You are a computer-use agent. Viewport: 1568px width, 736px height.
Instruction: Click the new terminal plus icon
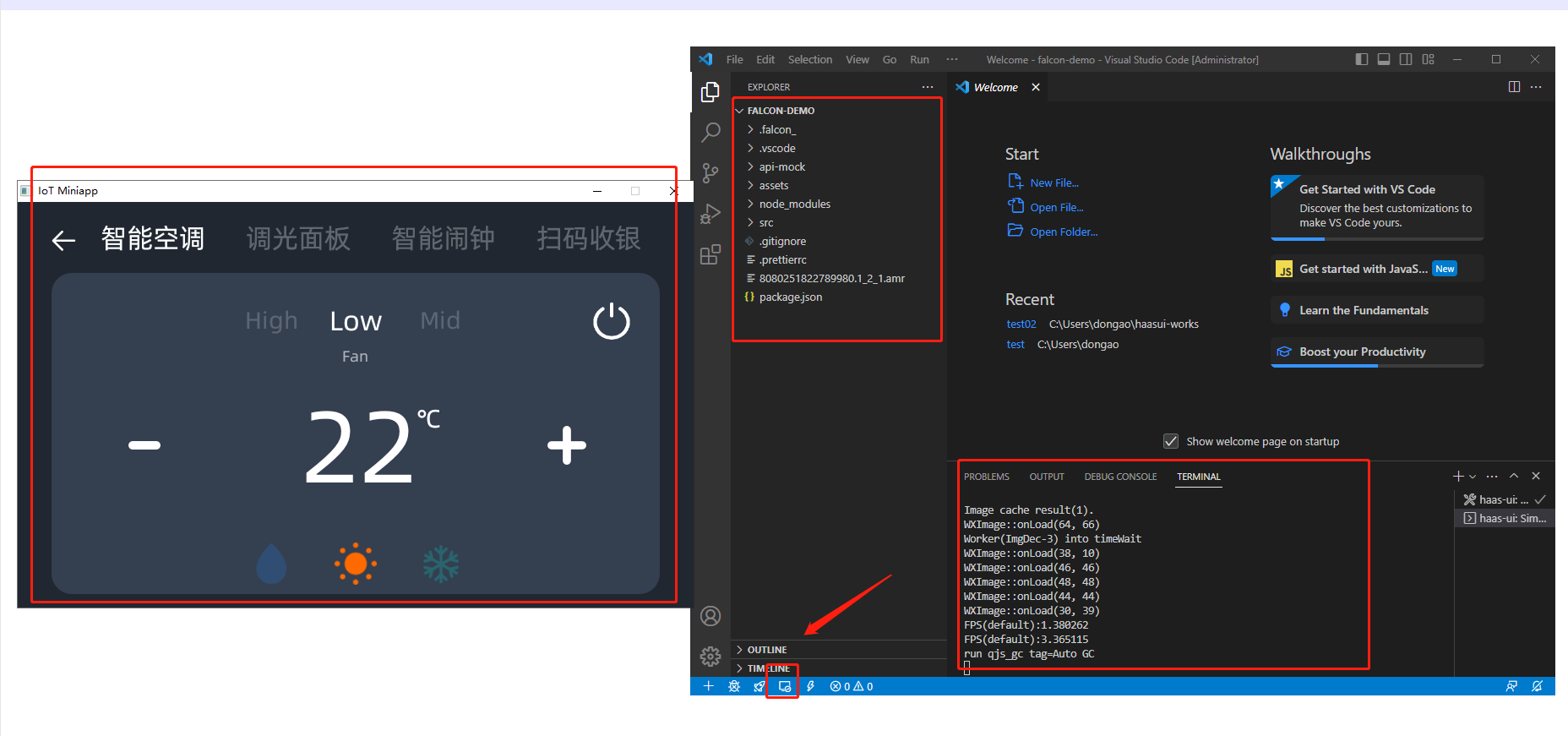tap(1458, 477)
